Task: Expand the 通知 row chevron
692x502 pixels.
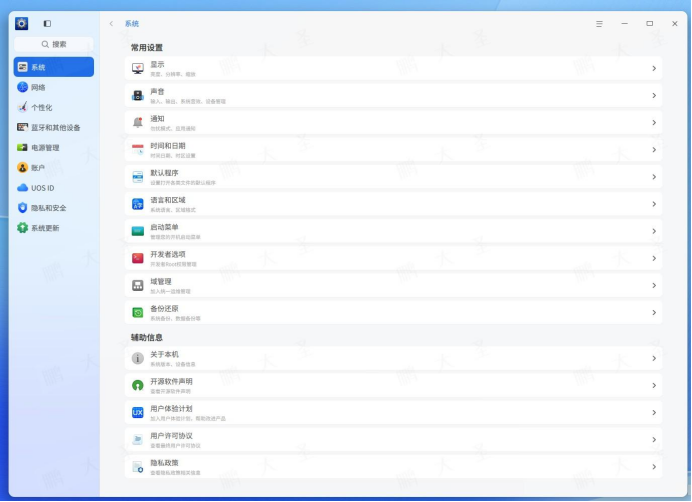Action: [654, 123]
